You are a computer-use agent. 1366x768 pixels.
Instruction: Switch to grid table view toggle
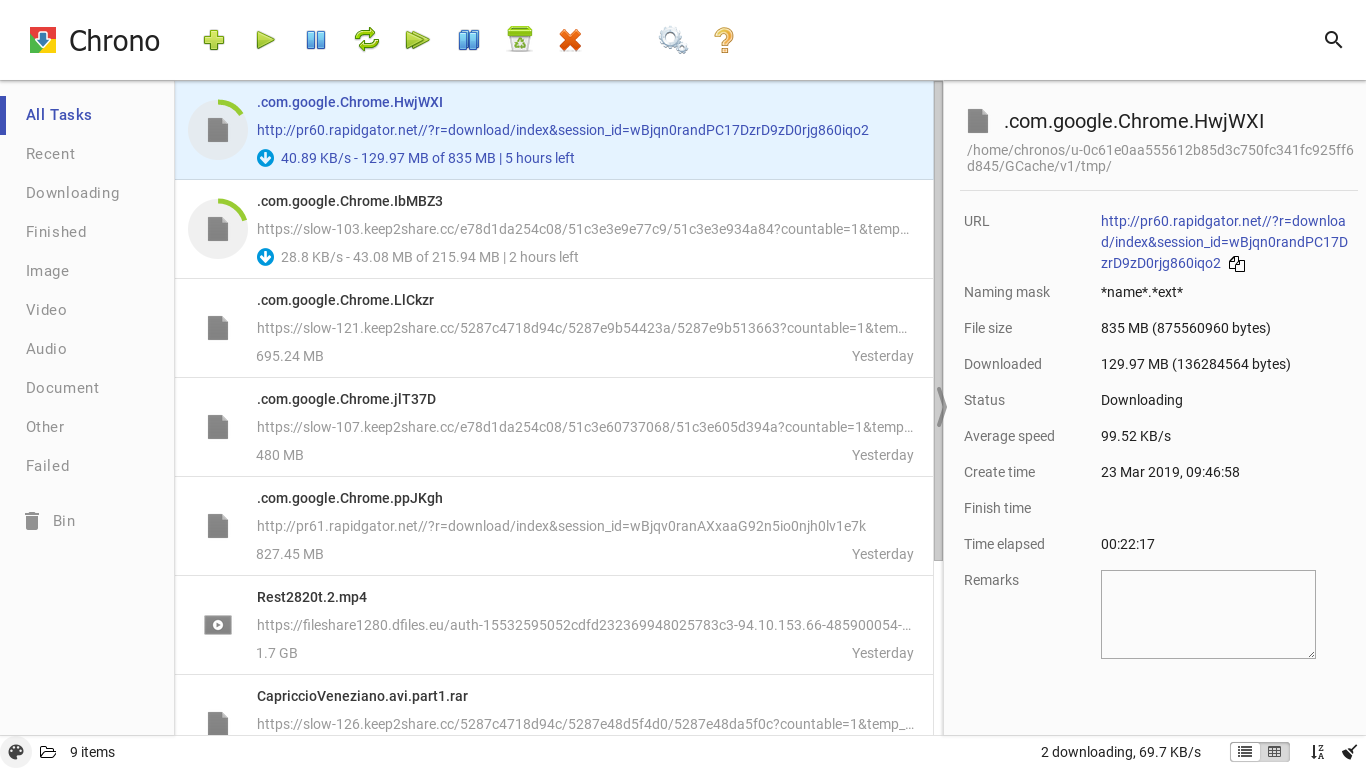click(1275, 752)
